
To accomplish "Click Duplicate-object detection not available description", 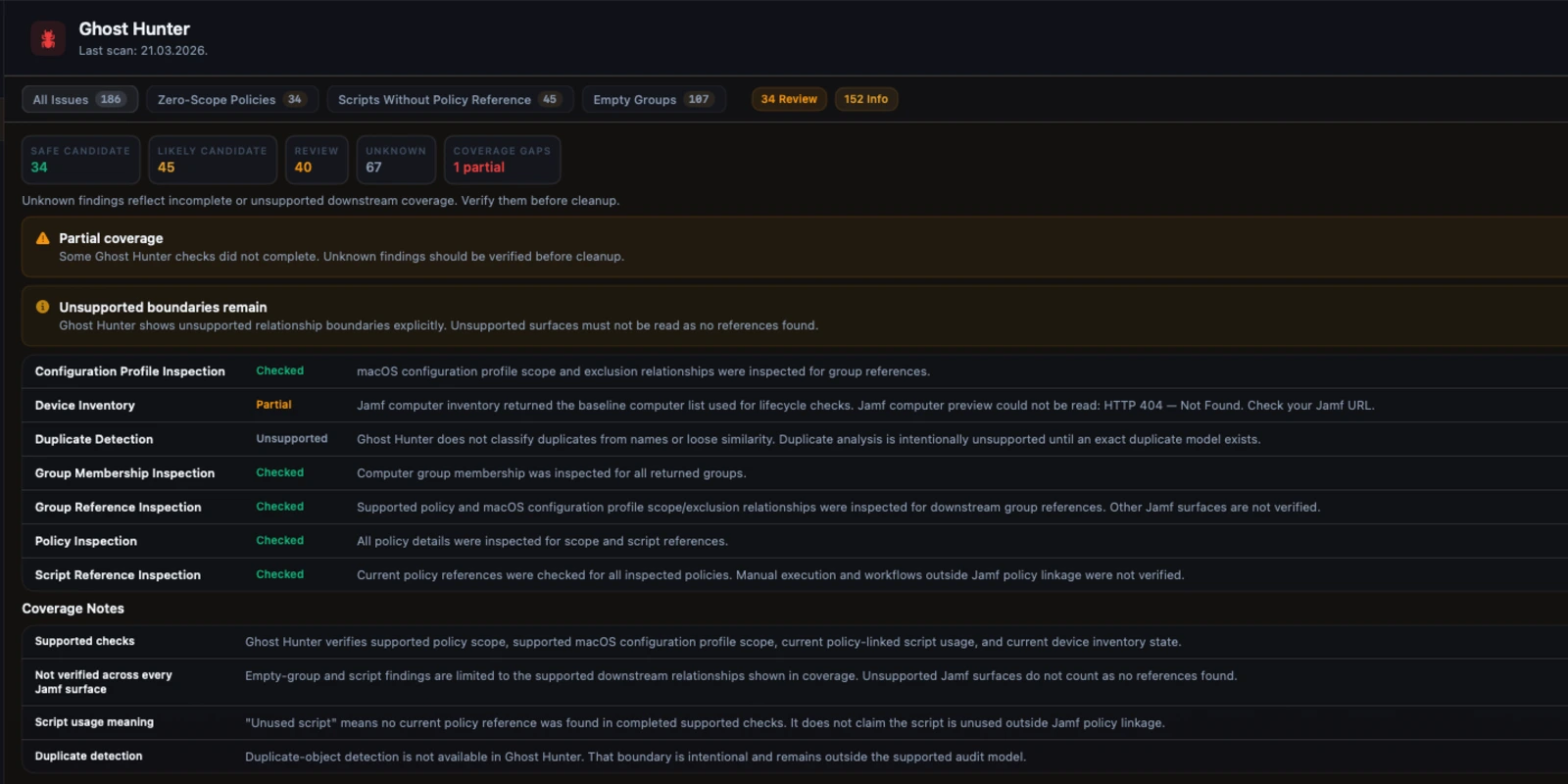I will tap(635, 757).
